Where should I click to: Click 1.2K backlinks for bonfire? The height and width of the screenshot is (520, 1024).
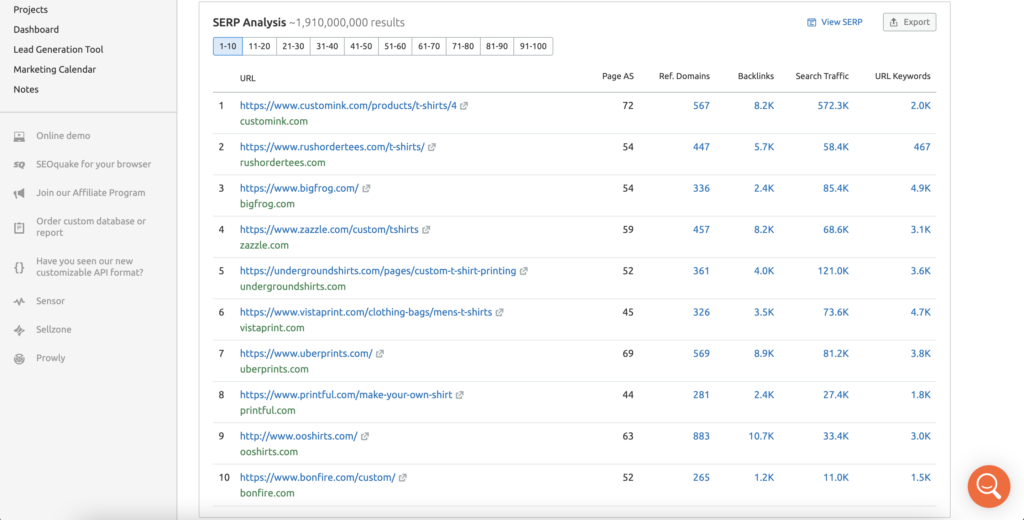[x=764, y=478]
